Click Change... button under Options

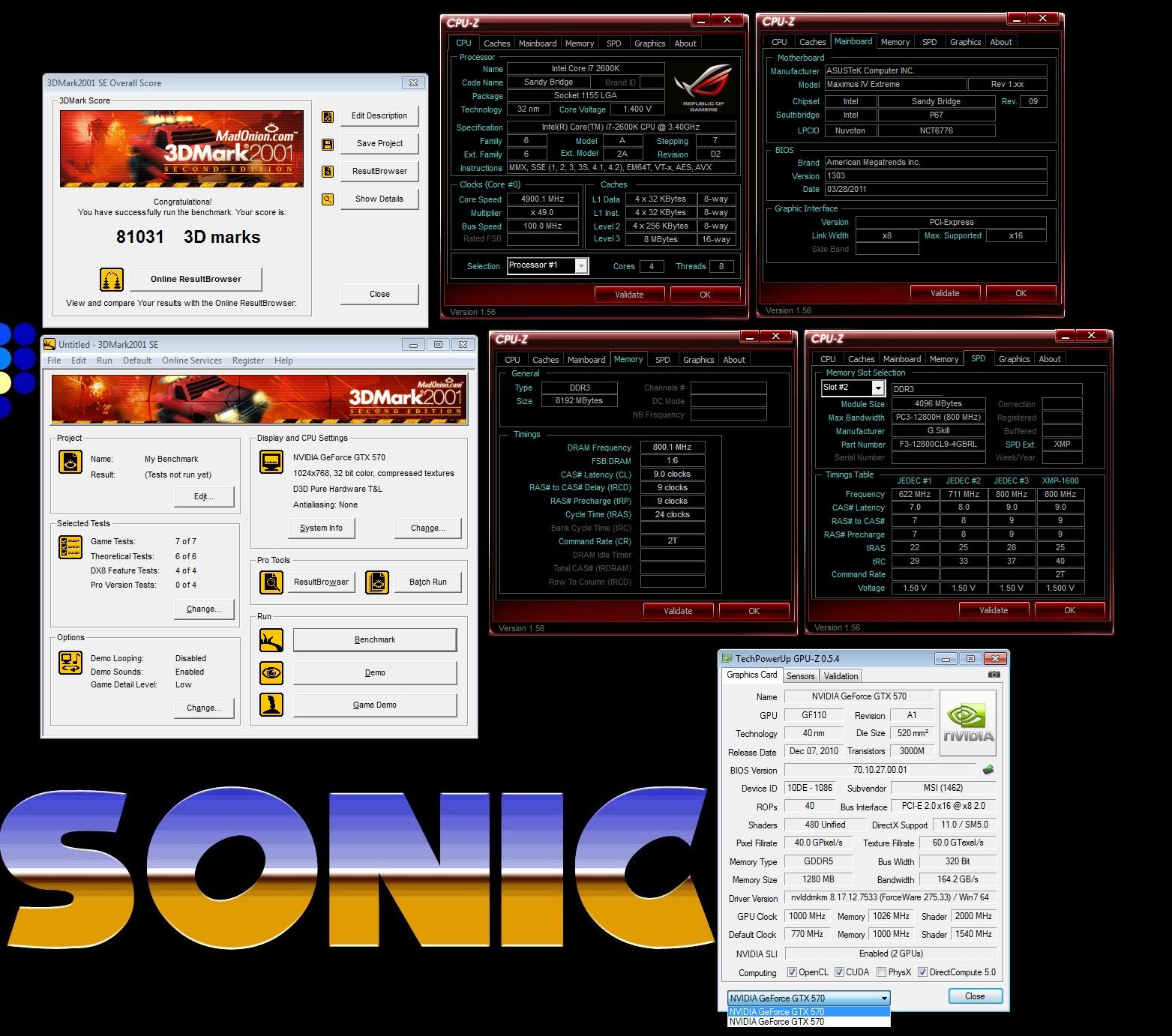point(204,708)
